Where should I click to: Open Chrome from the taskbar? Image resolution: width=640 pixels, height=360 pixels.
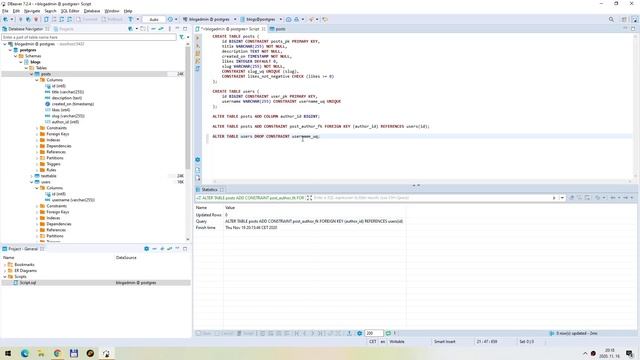(57, 353)
